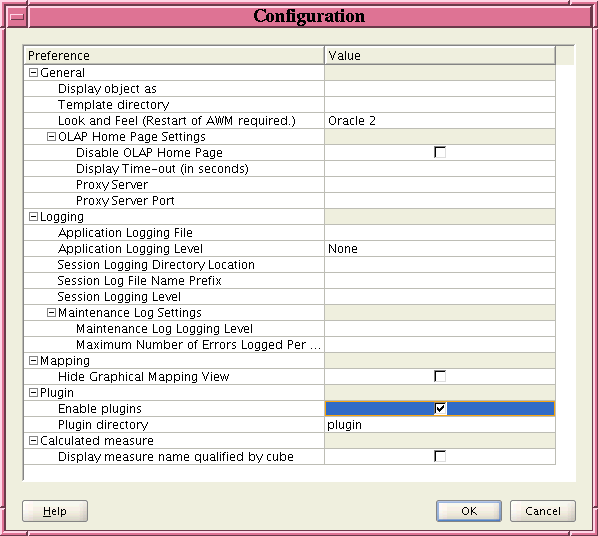
Task: Collapse the Plugin section
Action: (34, 393)
